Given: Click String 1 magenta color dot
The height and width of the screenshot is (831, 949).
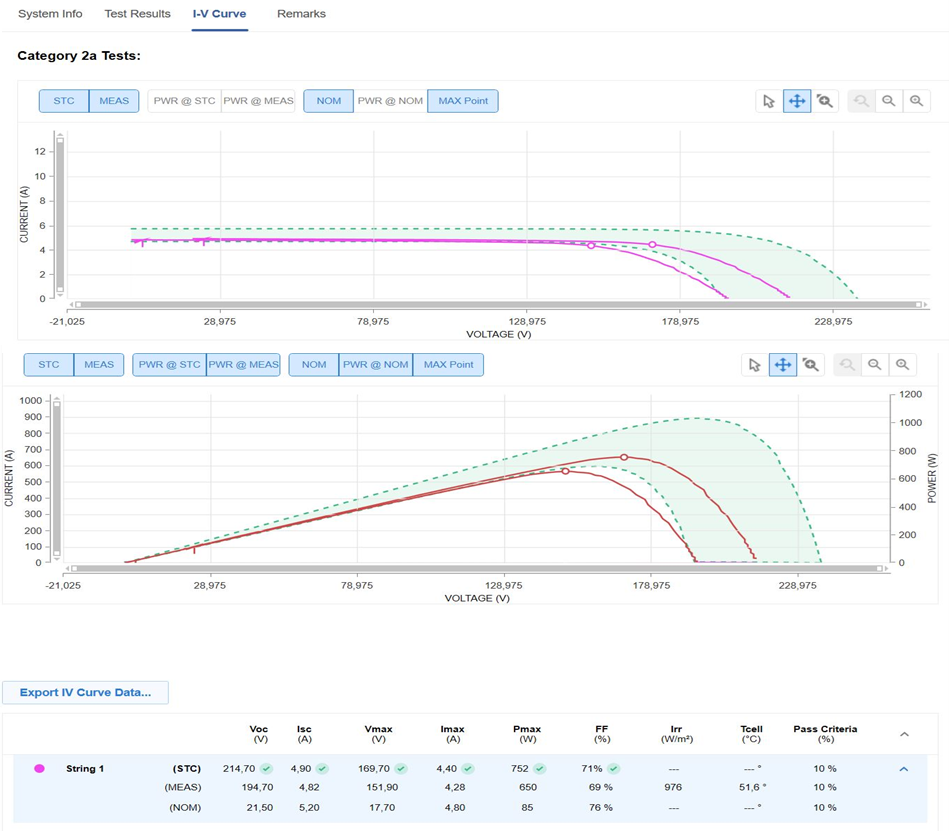Looking at the screenshot, I should (x=40, y=769).
